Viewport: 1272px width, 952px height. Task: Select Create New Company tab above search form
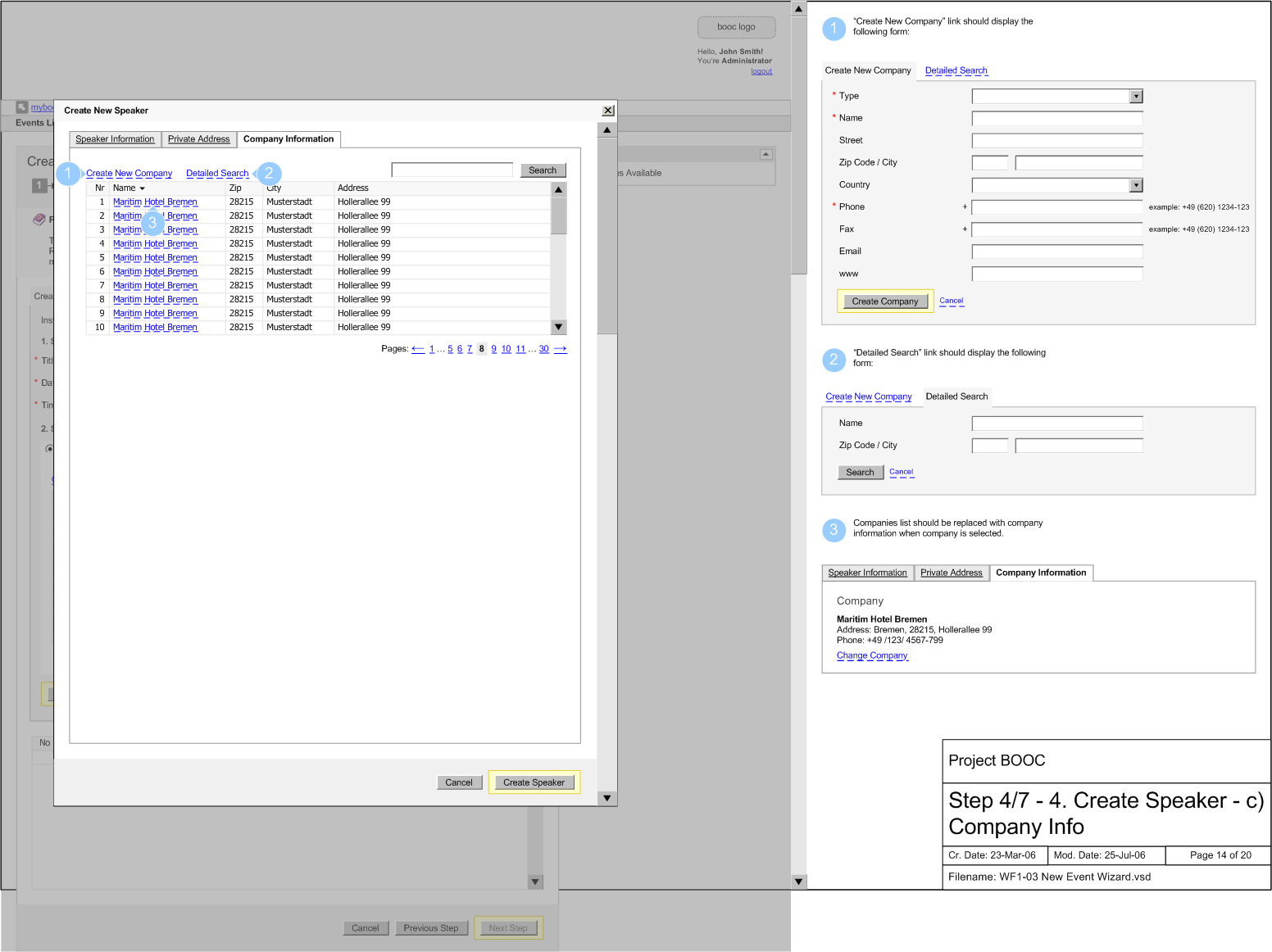pyautogui.click(x=869, y=397)
